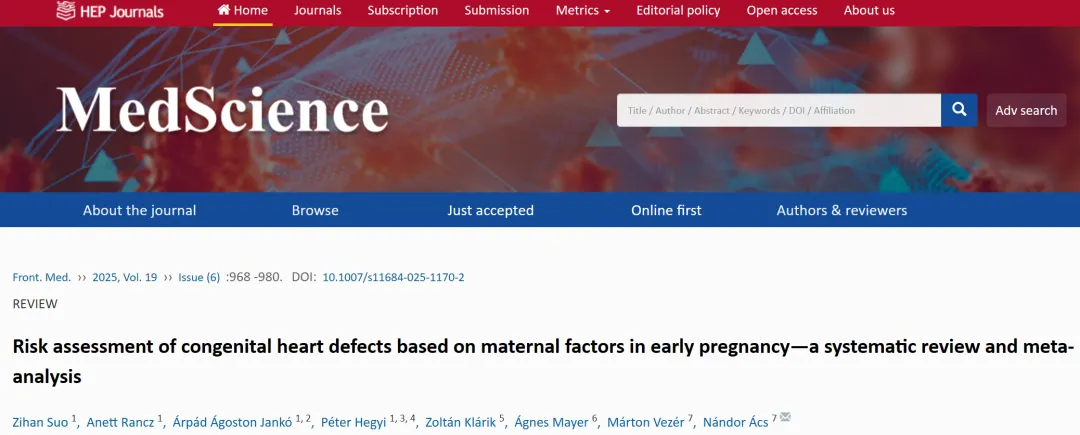Screen dimensions: 1080x435
Task: Open the About the journal tab
Action: [x=140, y=211]
